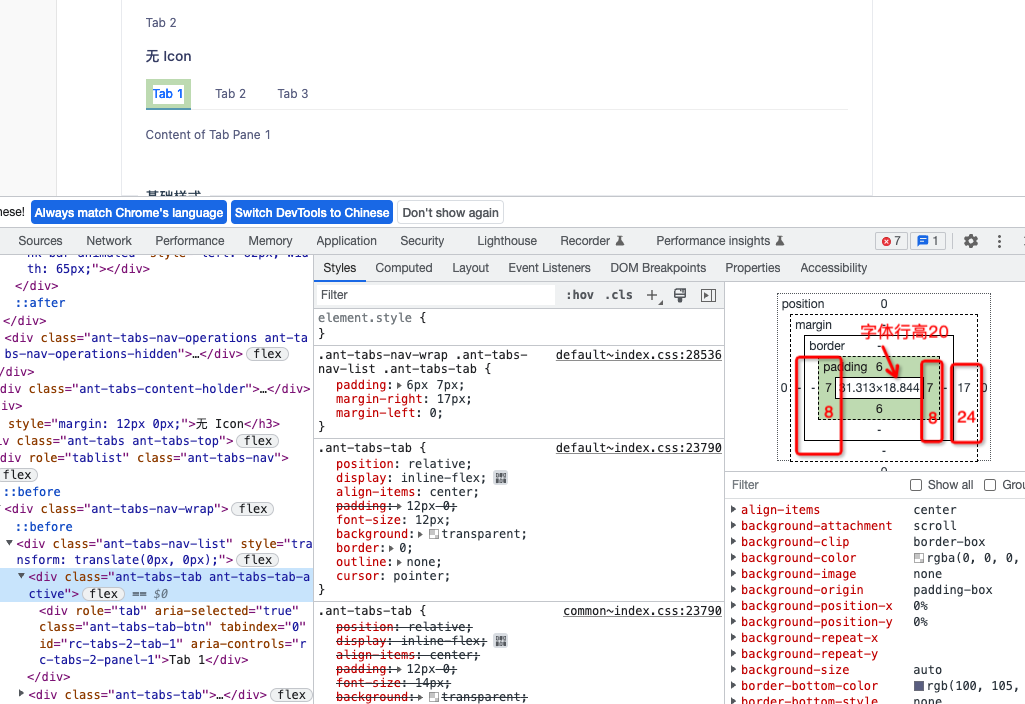This screenshot has height=704, width=1025.
Task: Click margin-right value 17 in box model
Action: [964, 388]
